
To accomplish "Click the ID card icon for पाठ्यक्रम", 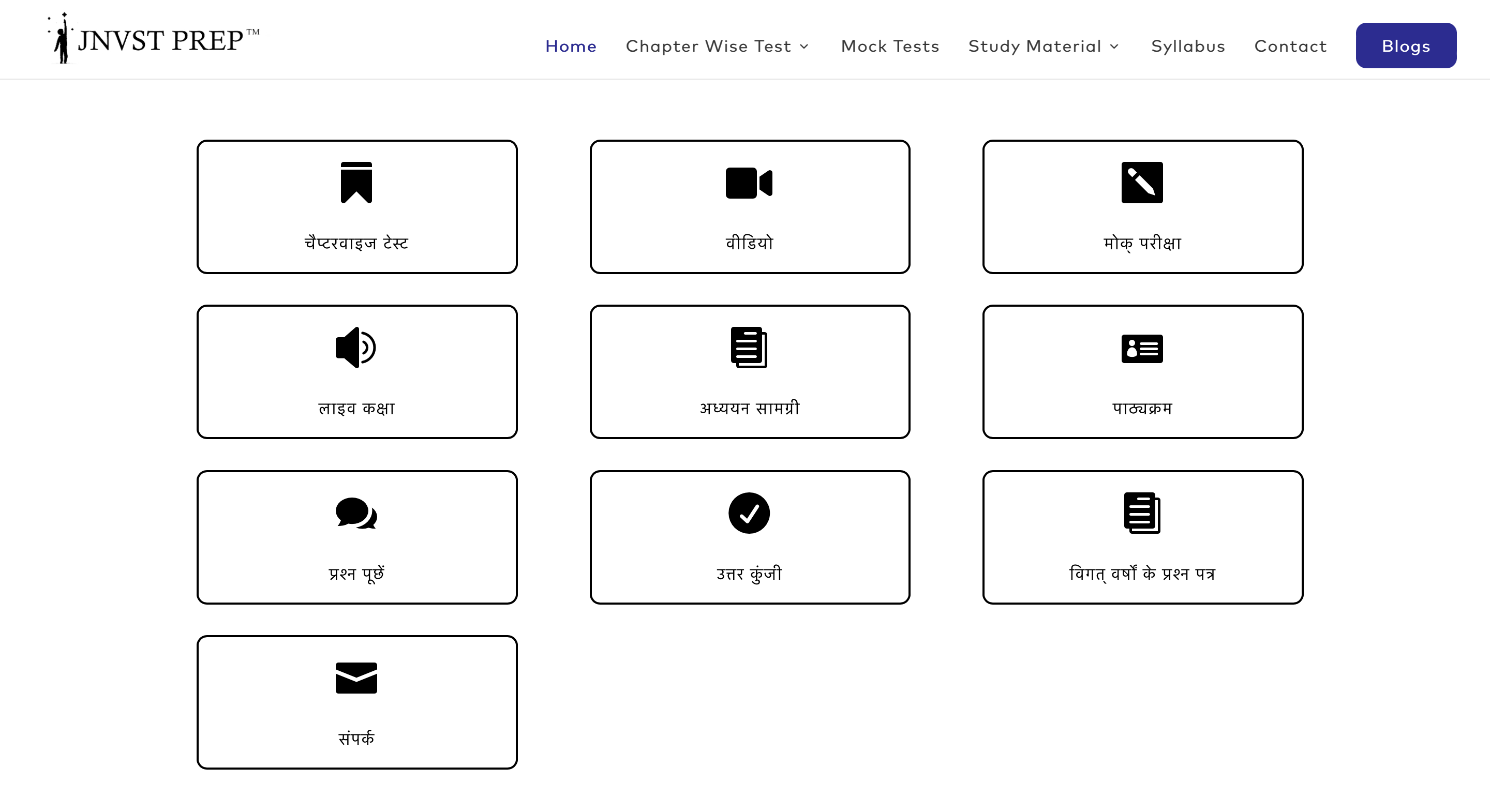I will click(1142, 349).
